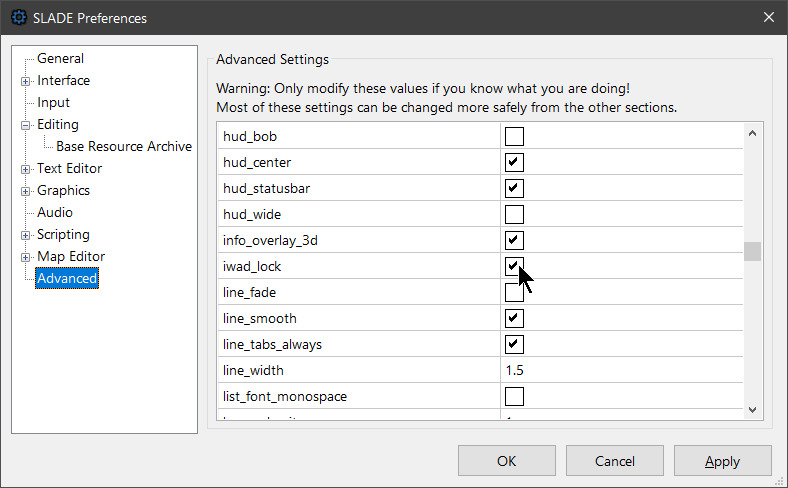The height and width of the screenshot is (488, 788).
Task: Click the scroll down arrow of settings list
Action: click(x=753, y=408)
